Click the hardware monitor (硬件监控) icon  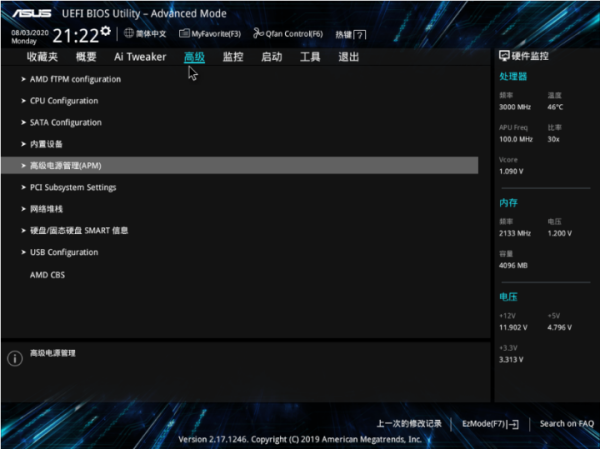503,56
